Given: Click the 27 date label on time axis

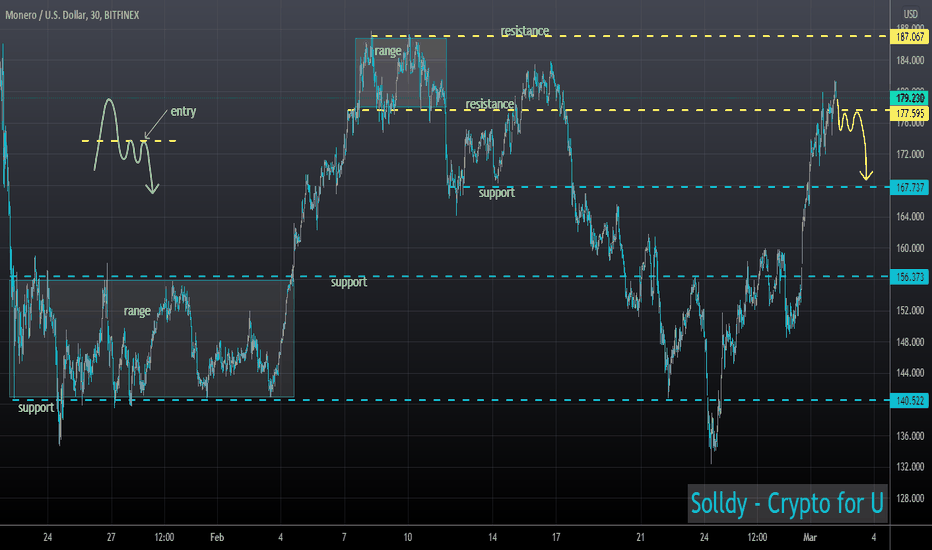Looking at the screenshot, I should click(111, 538).
